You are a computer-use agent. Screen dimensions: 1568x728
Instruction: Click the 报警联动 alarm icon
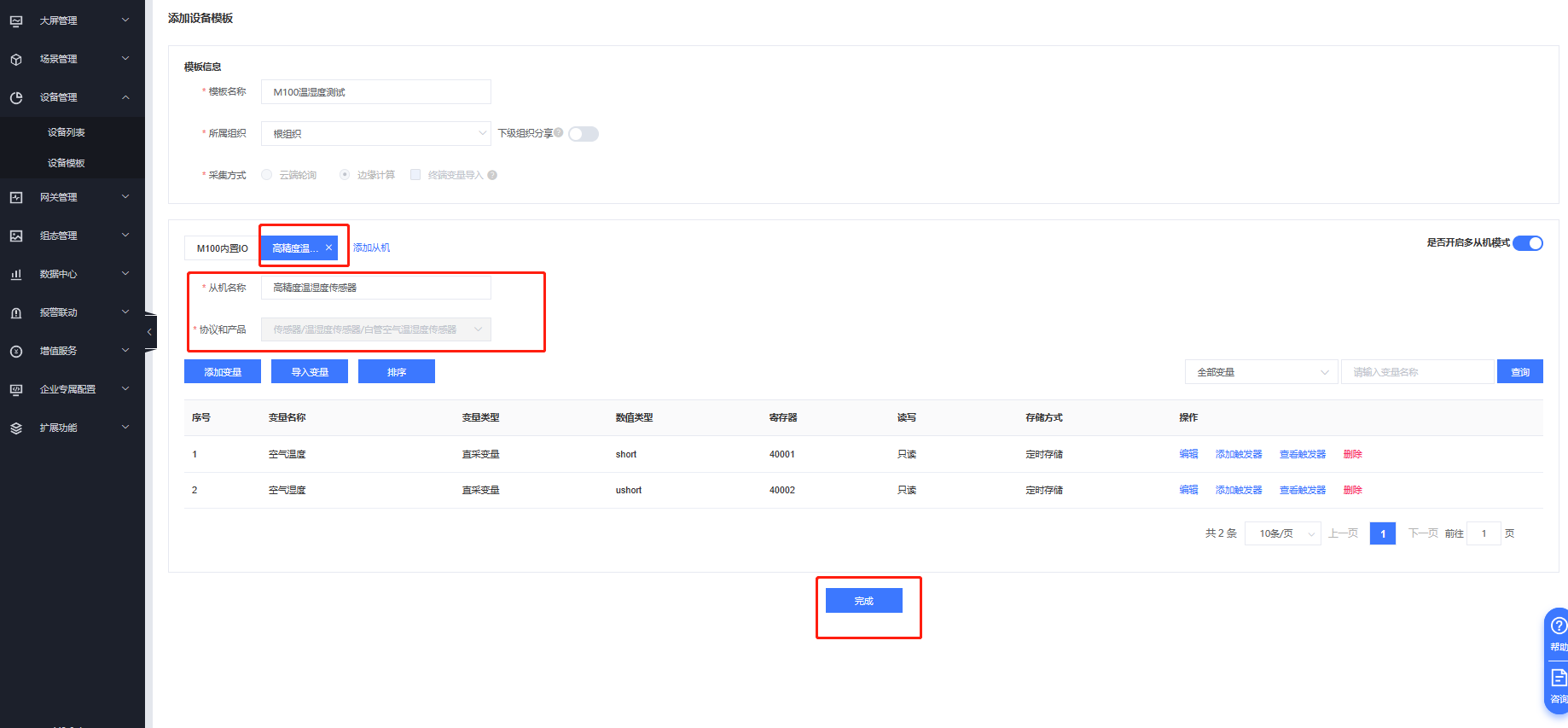coord(16,312)
